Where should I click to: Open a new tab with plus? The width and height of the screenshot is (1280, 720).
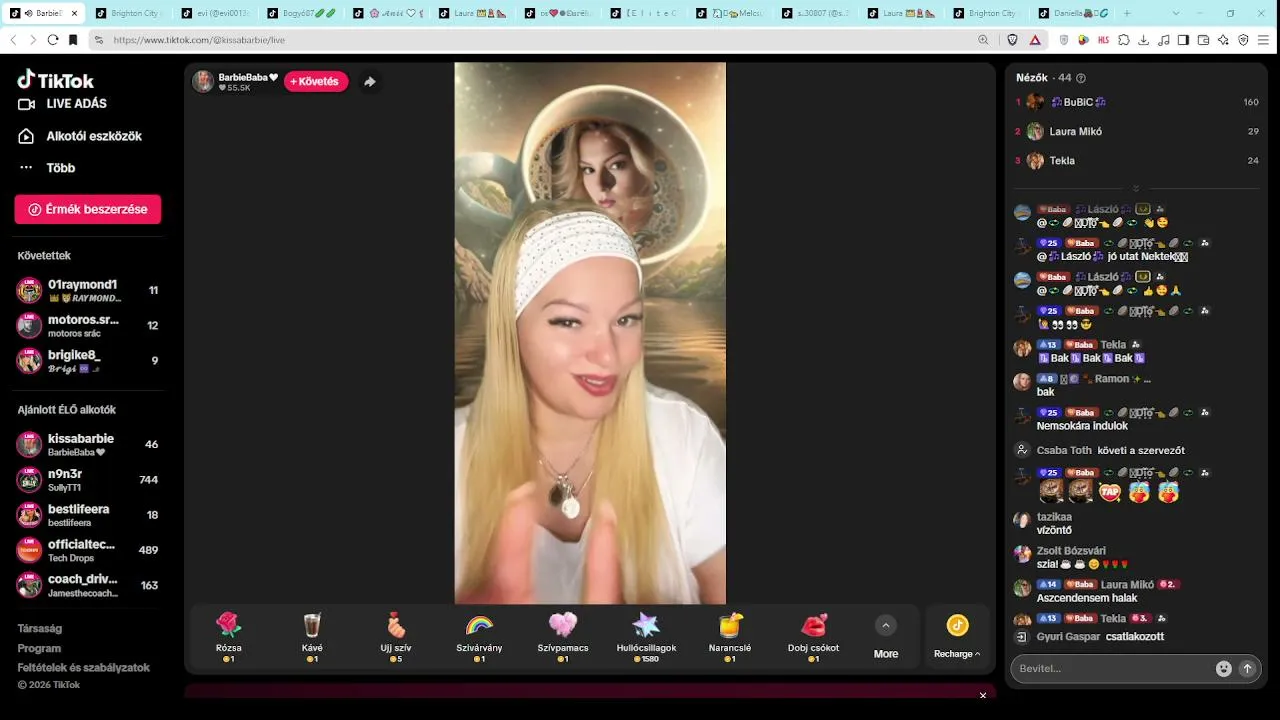pos(1128,13)
